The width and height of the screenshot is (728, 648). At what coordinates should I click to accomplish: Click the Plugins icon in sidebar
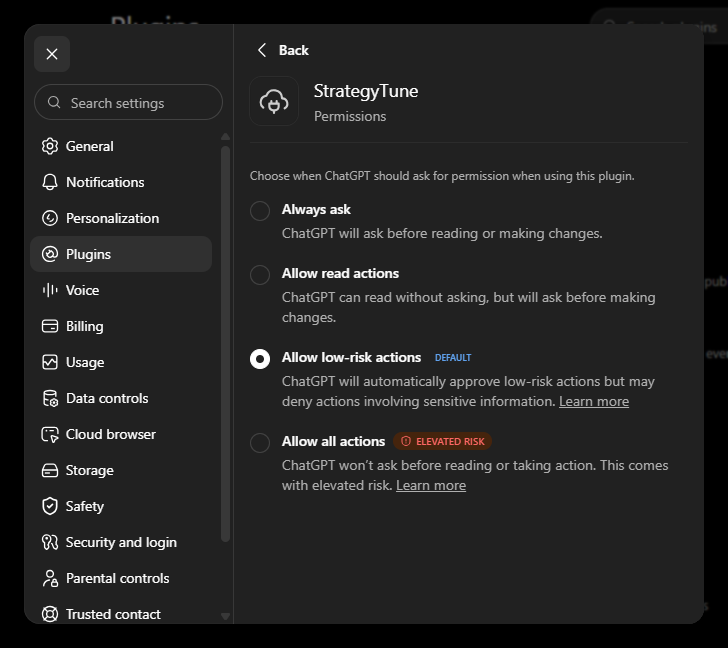50,254
